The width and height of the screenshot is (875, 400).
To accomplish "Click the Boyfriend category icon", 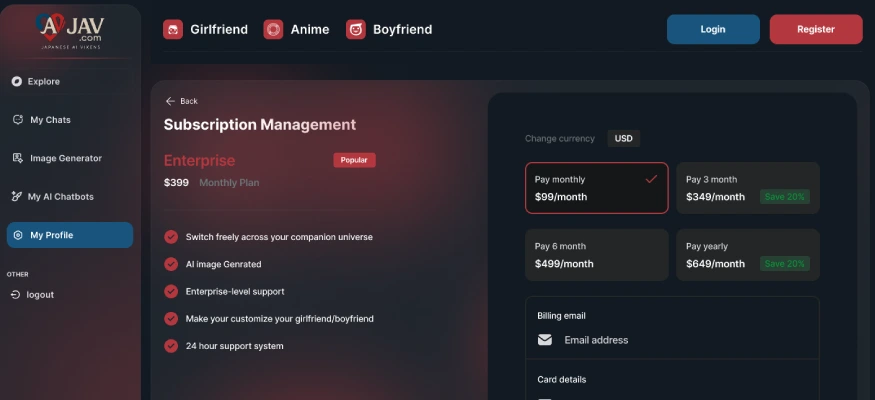I will click(x=356, y=30).
